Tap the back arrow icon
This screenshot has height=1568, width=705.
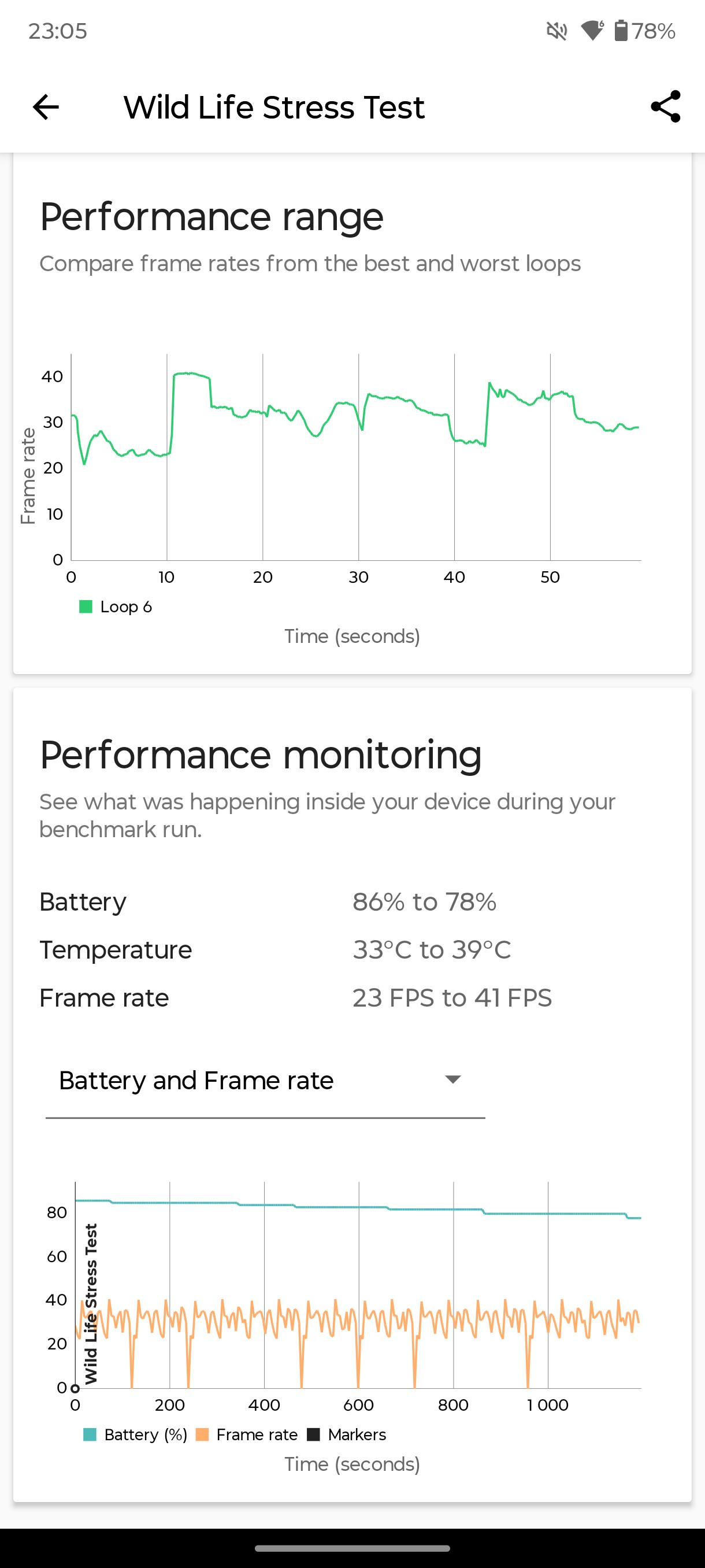[x=46, y=107]
